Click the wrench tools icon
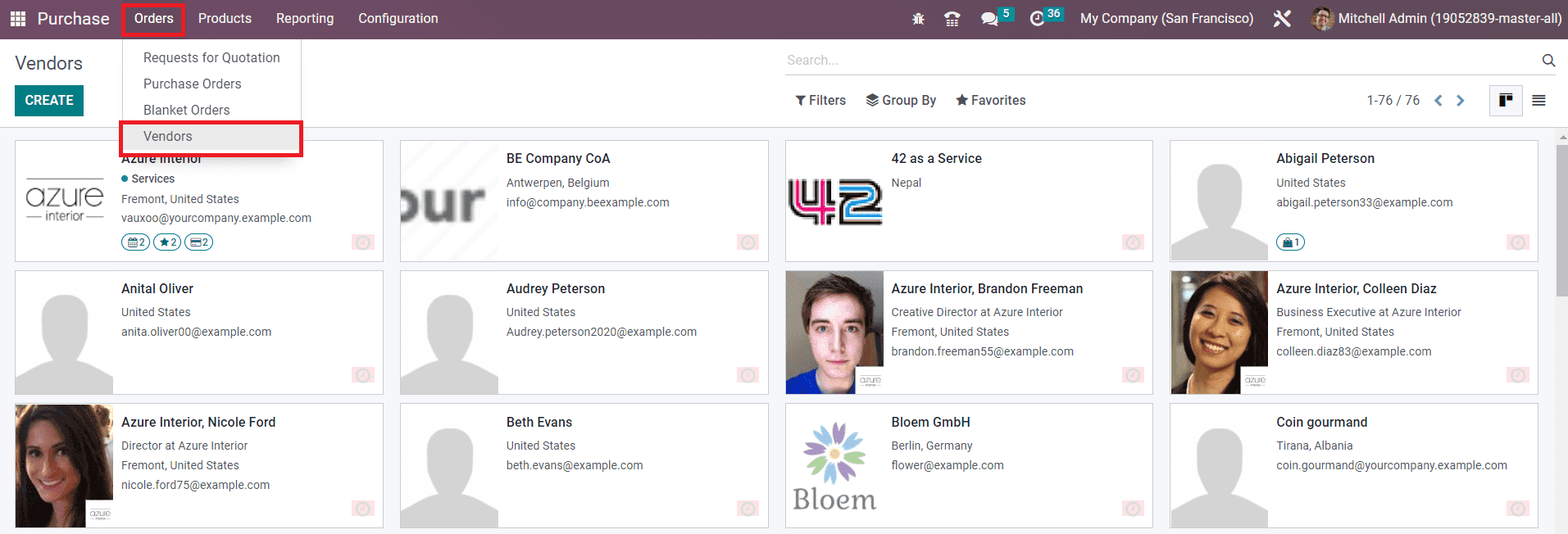This screenshot has width=1568, height=534. (x=1282, y=19)
